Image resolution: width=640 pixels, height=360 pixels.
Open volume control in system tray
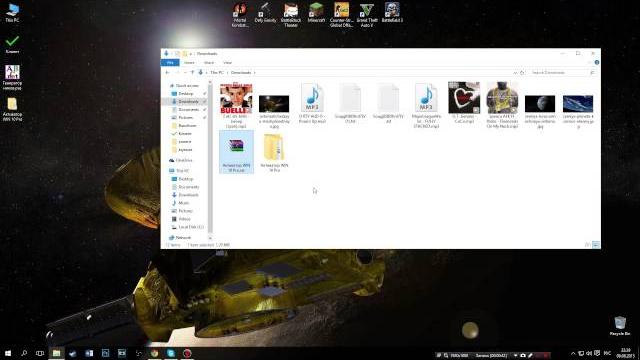click(589, 353)
